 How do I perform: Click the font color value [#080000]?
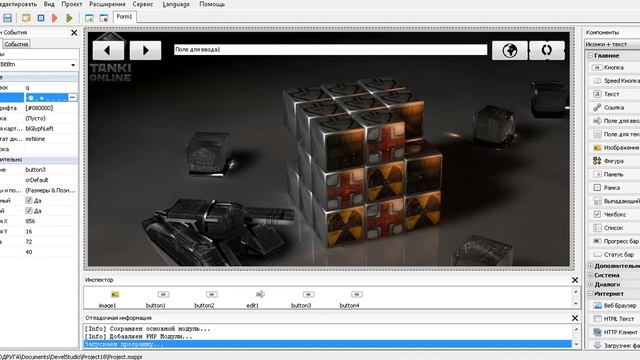click(39, 108)
